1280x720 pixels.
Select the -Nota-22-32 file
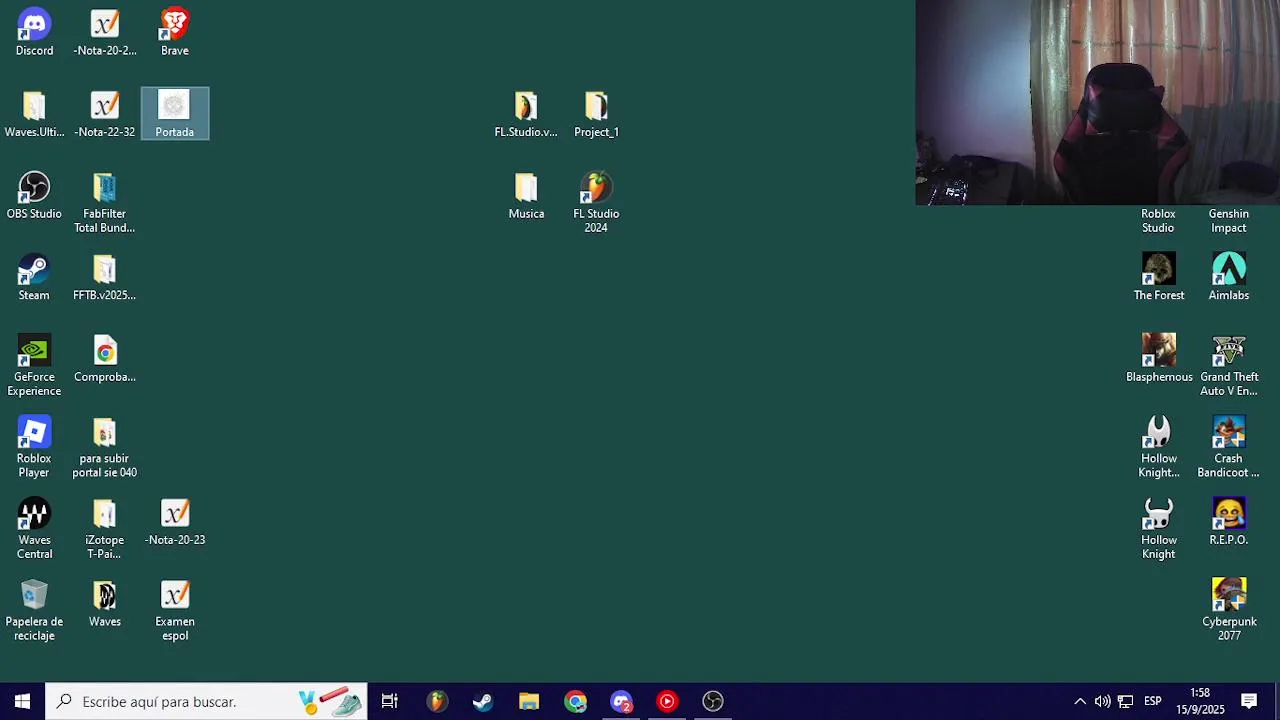click(105, 113)
